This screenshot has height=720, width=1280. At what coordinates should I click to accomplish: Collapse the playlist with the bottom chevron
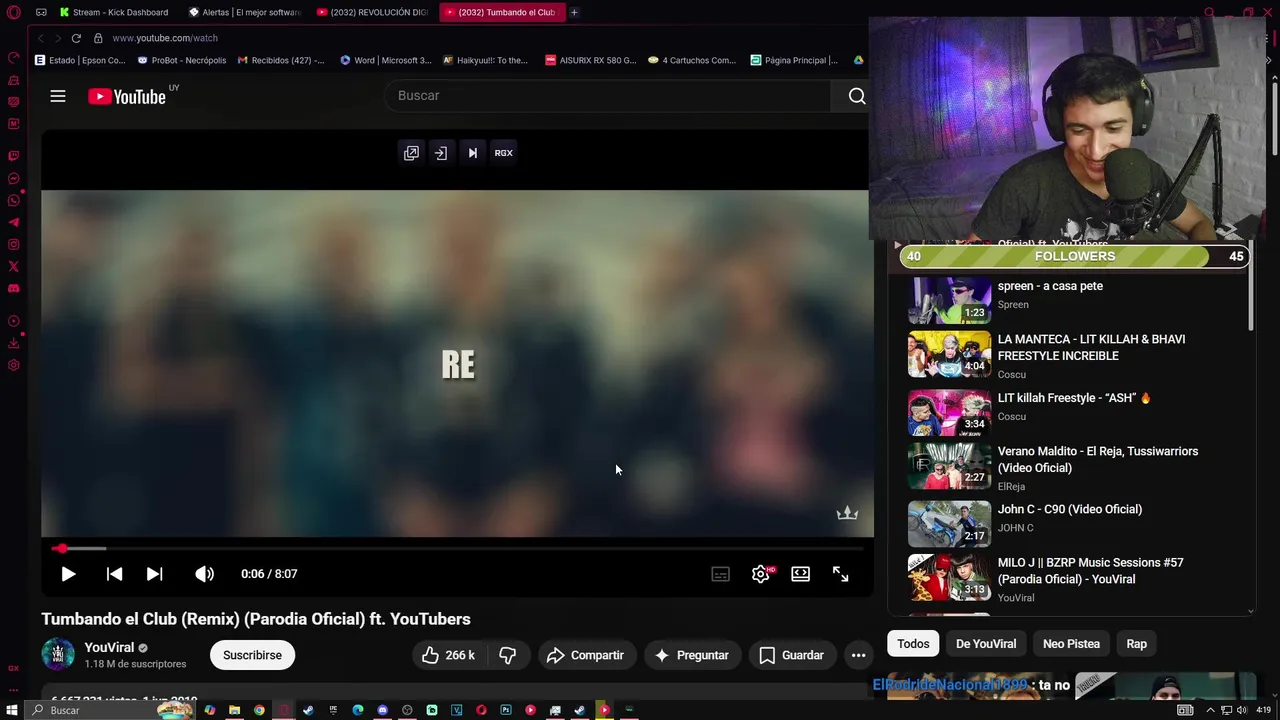1250,611
